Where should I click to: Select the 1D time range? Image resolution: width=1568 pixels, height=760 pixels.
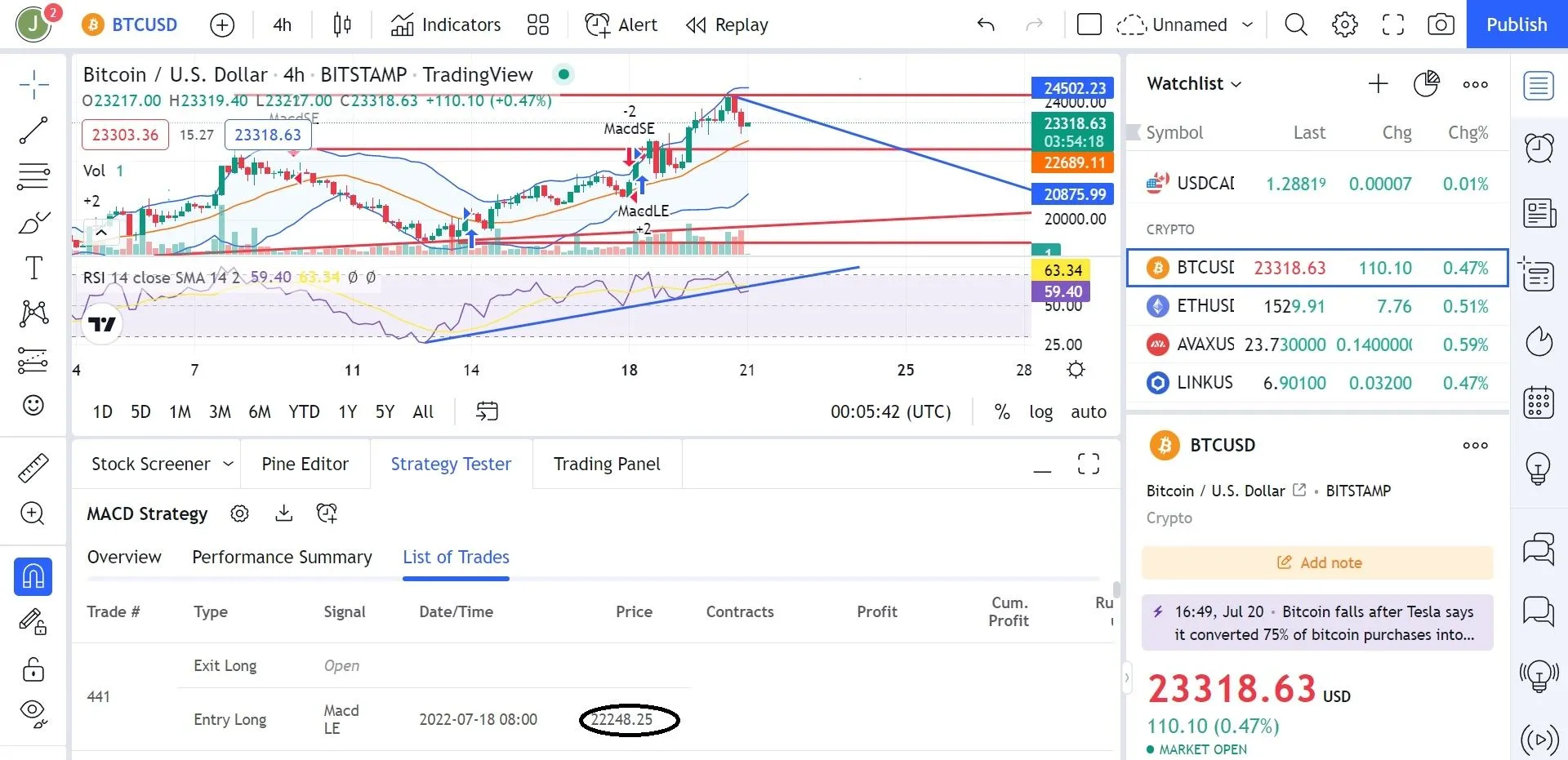(x=102, y=411)
